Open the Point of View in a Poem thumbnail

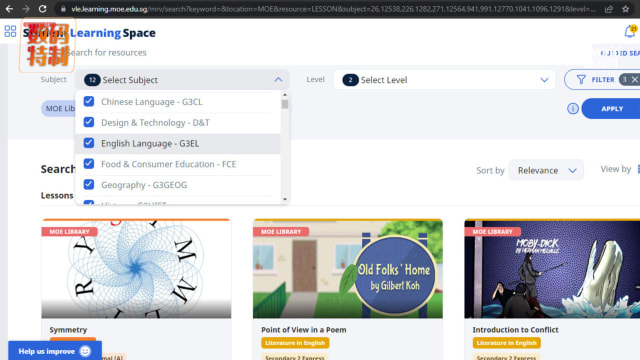[348, 269]
